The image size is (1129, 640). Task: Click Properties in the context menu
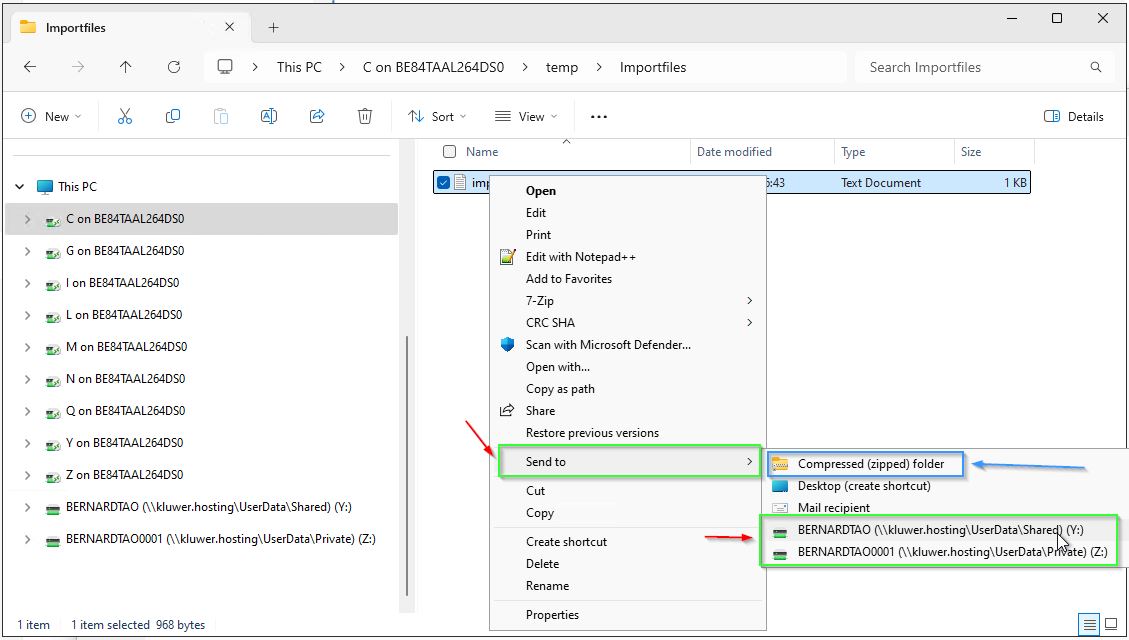552,615
